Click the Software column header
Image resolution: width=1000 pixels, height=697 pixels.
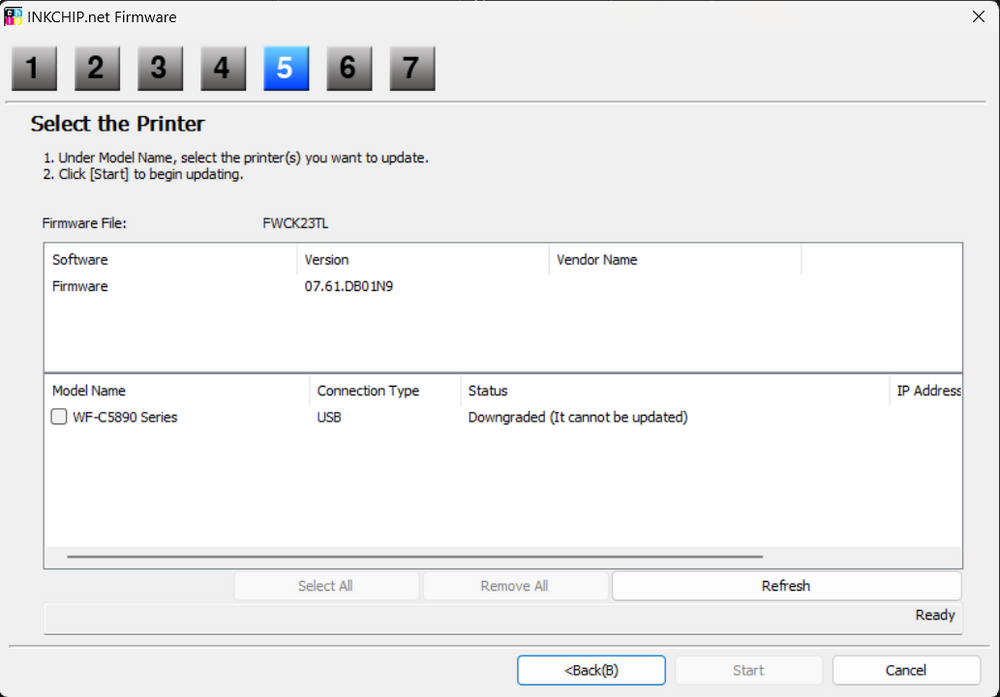pos(80,260)
